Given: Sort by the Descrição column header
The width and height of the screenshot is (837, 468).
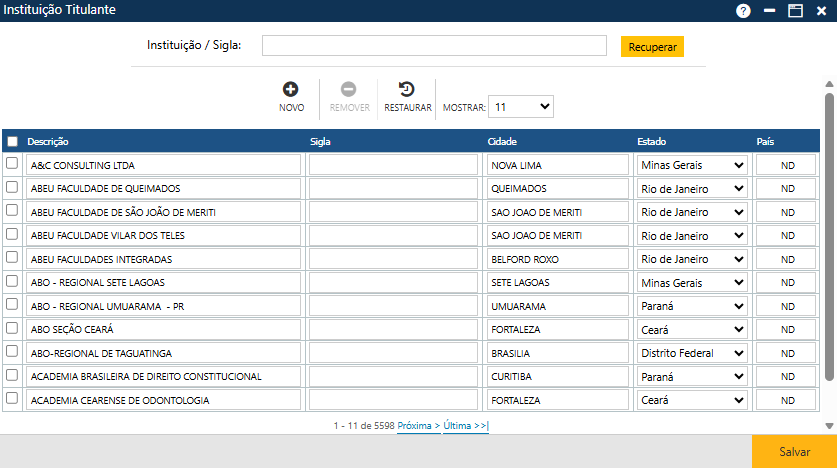Looking at the screenshot, I should 48,141.
